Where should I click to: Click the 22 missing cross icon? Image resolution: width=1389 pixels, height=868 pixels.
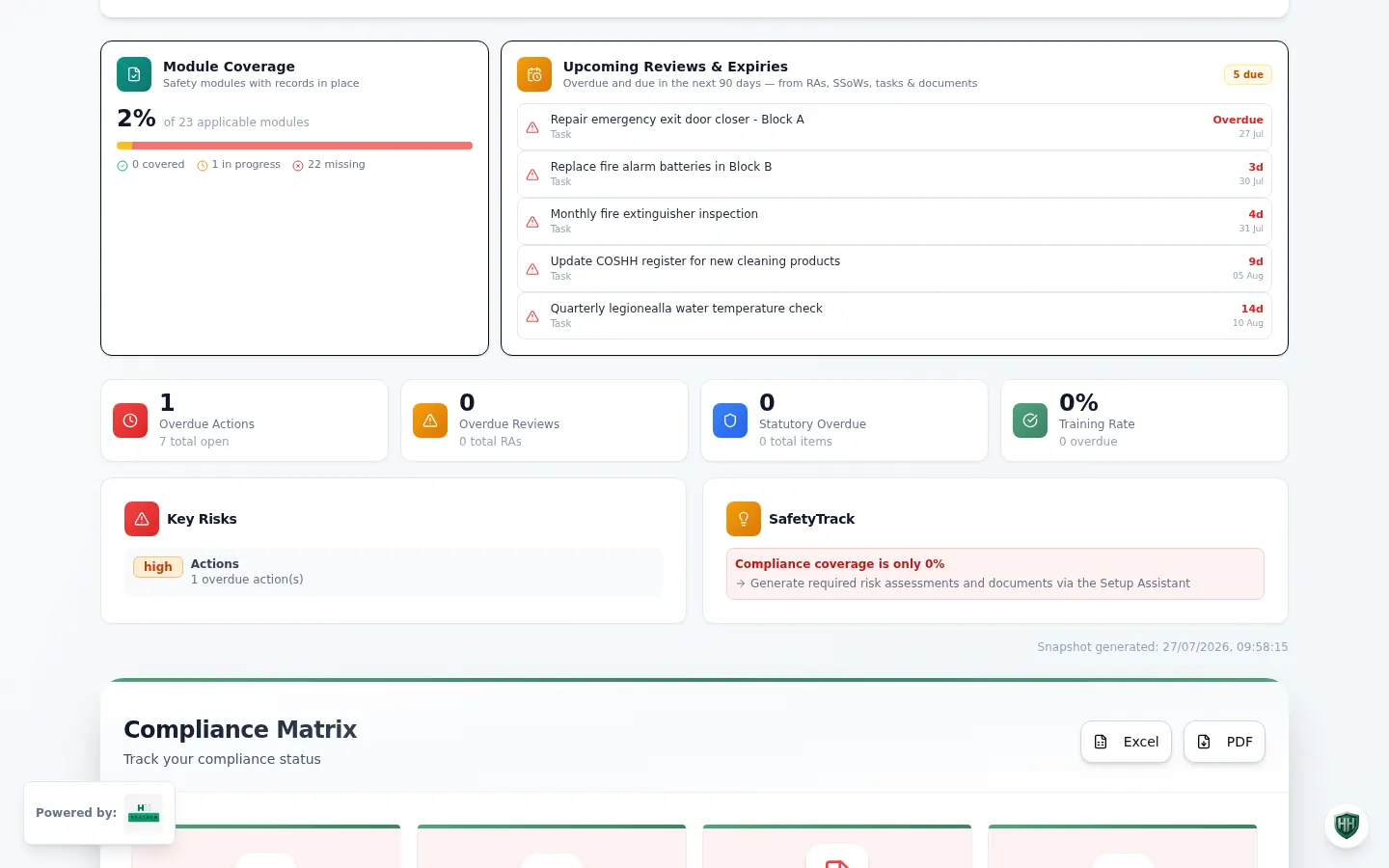[x=298, y=166]
